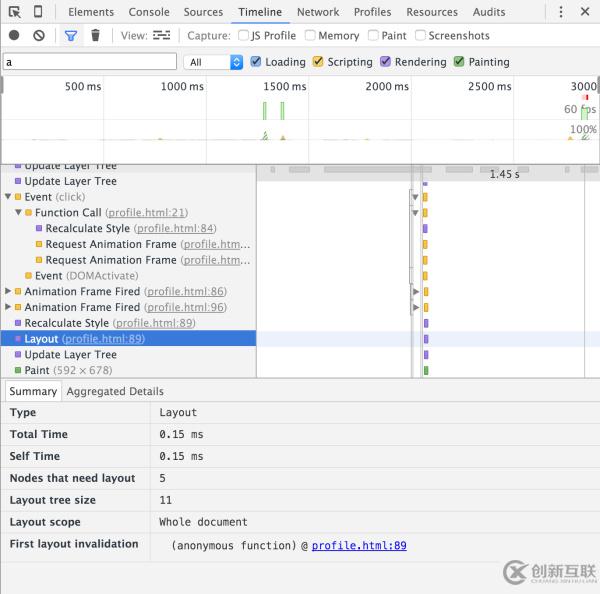
Task: Expand profile.html:96 frame arrow in timeline pane
Action: click(416, 307)
